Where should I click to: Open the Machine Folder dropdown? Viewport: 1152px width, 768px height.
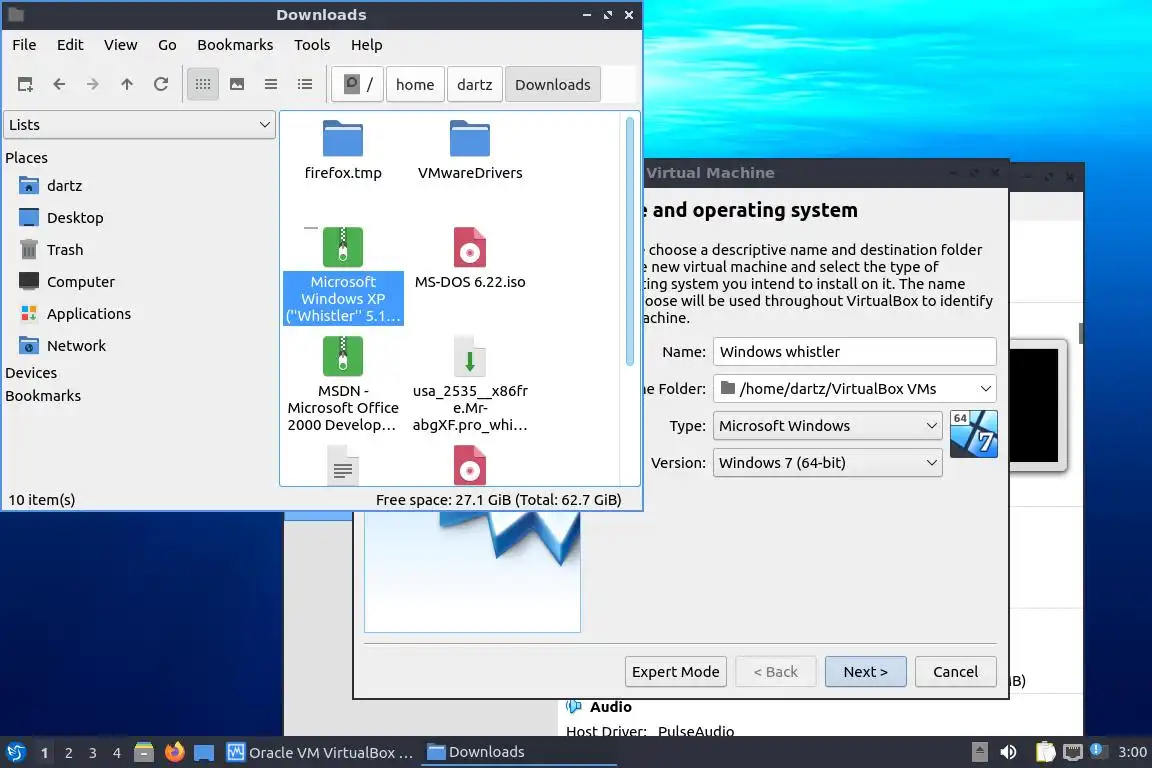(854, 389)
